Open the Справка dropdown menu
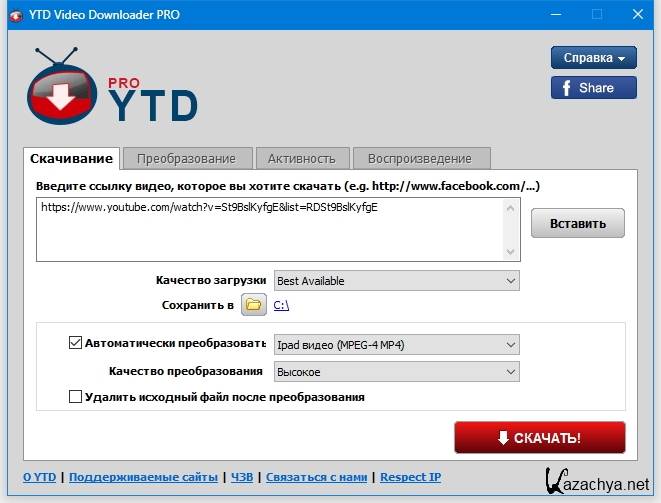Image resolution: width=661 pixels, height=503 pixels. click(593, 57)
